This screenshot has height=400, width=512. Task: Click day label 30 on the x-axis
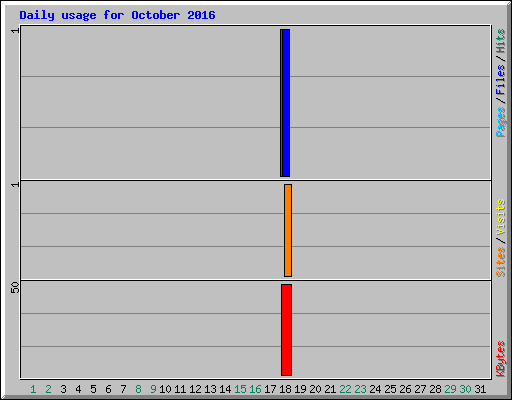pos(465,389)
